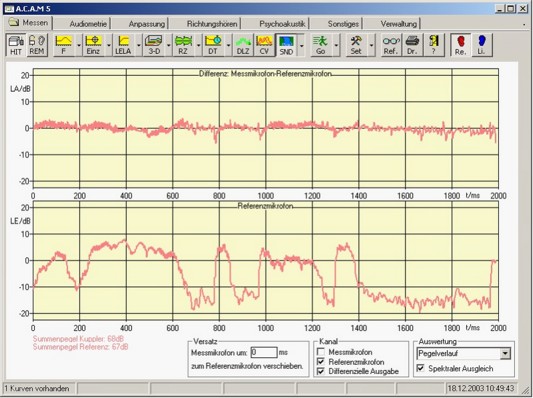The image size is (533, 398).
Task: Print using the Dr. icon
Action: click(x=412, y=45)
